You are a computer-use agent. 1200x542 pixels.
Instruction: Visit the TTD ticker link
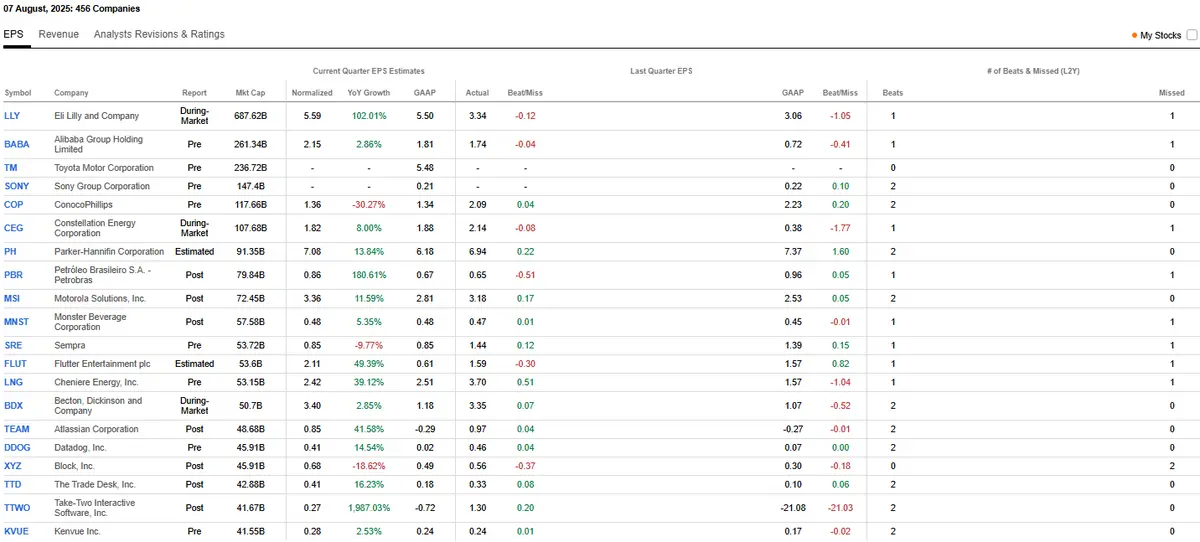13,484
